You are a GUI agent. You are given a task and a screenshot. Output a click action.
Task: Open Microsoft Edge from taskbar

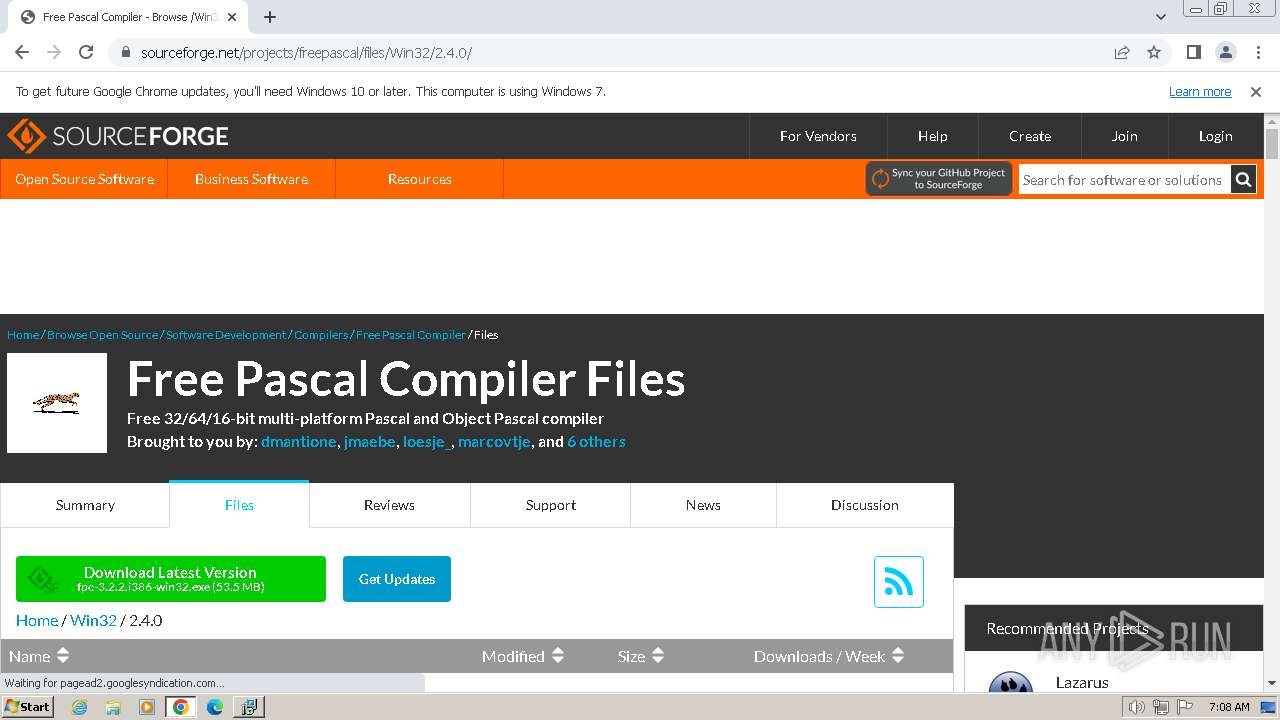214,707
